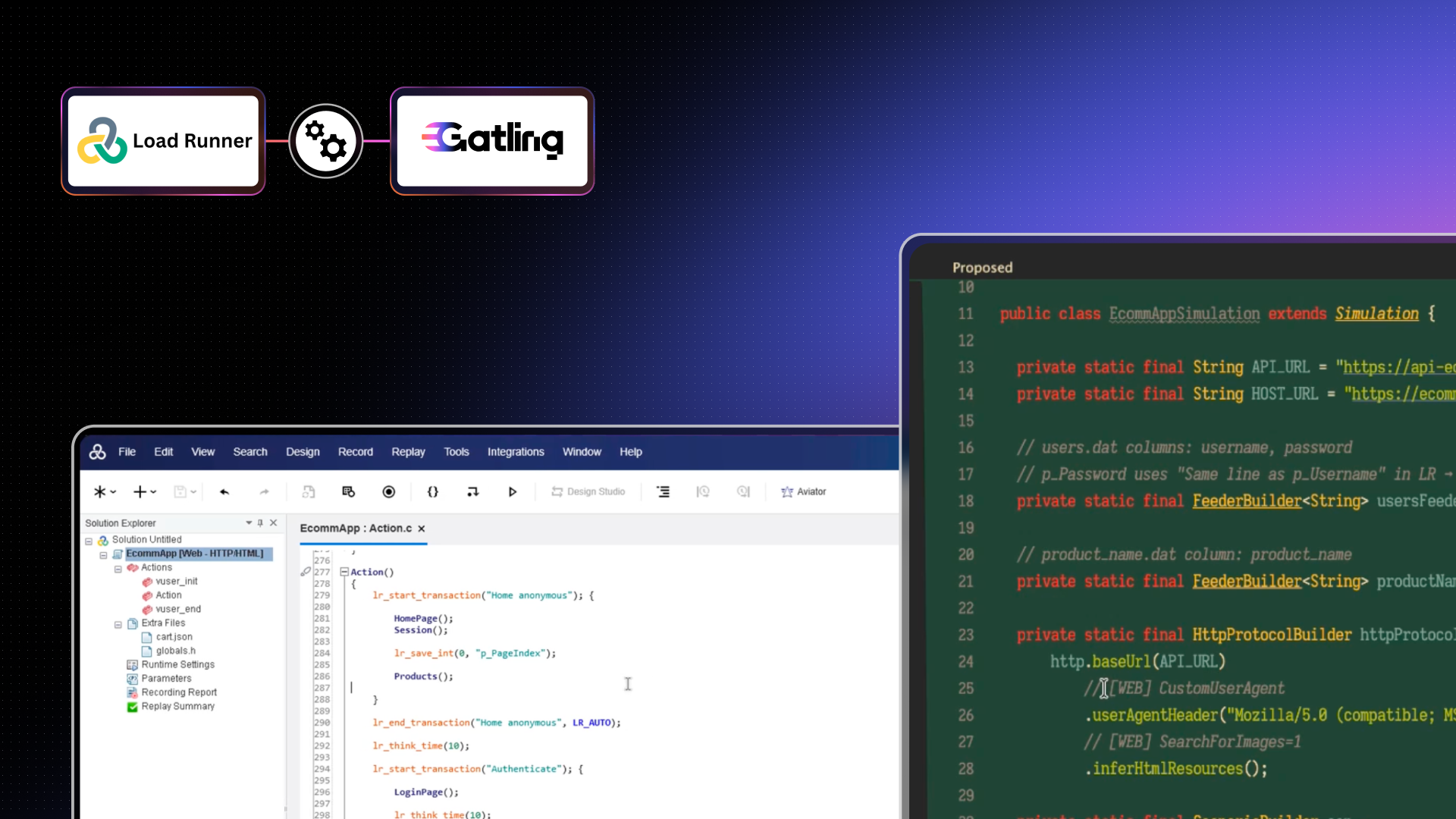Click the Record (circle) toolbar icon
The image size is (1456, 819).
coord(388,491)
